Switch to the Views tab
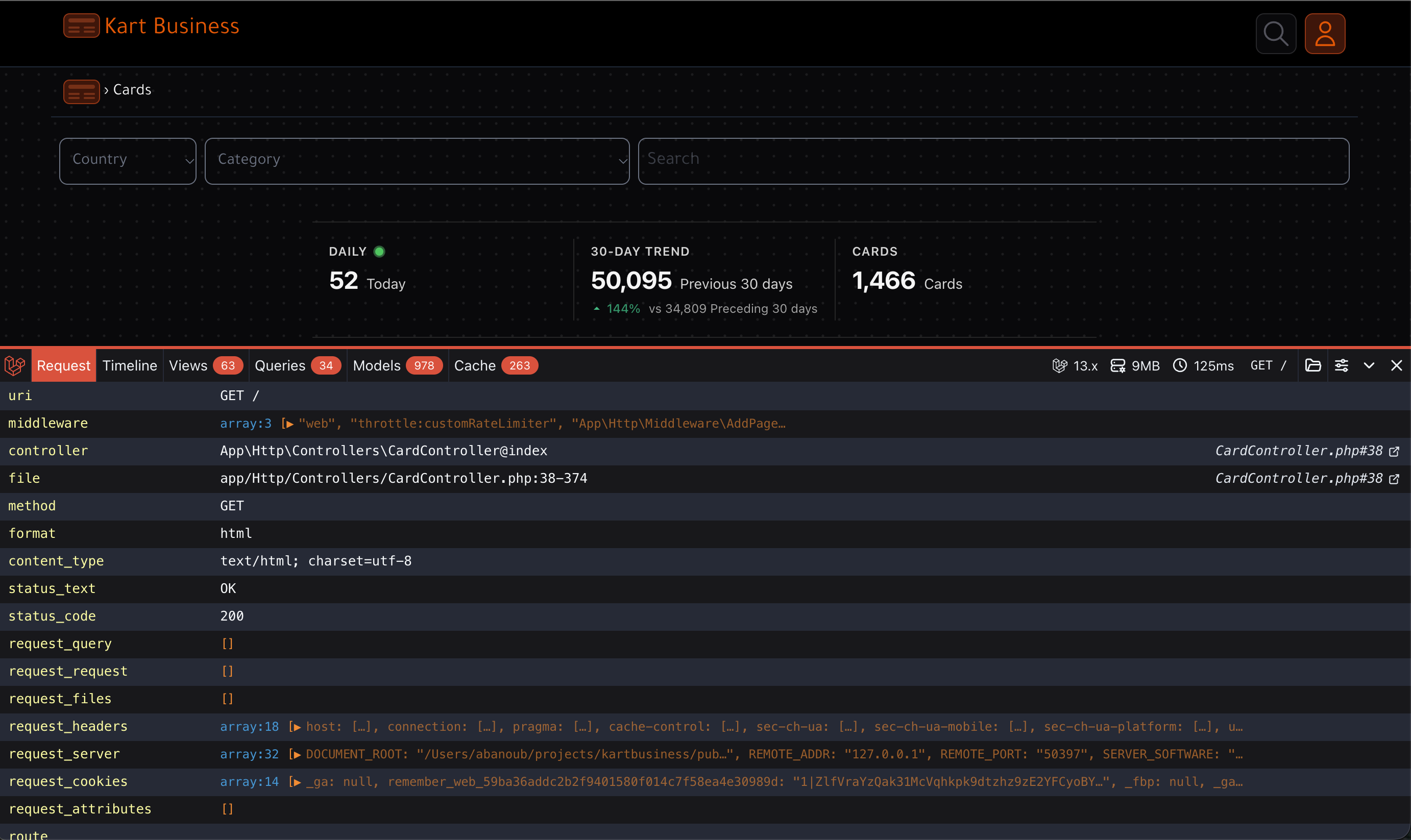The width and height of the screenshot is (1411, 840). pos(206,366)
